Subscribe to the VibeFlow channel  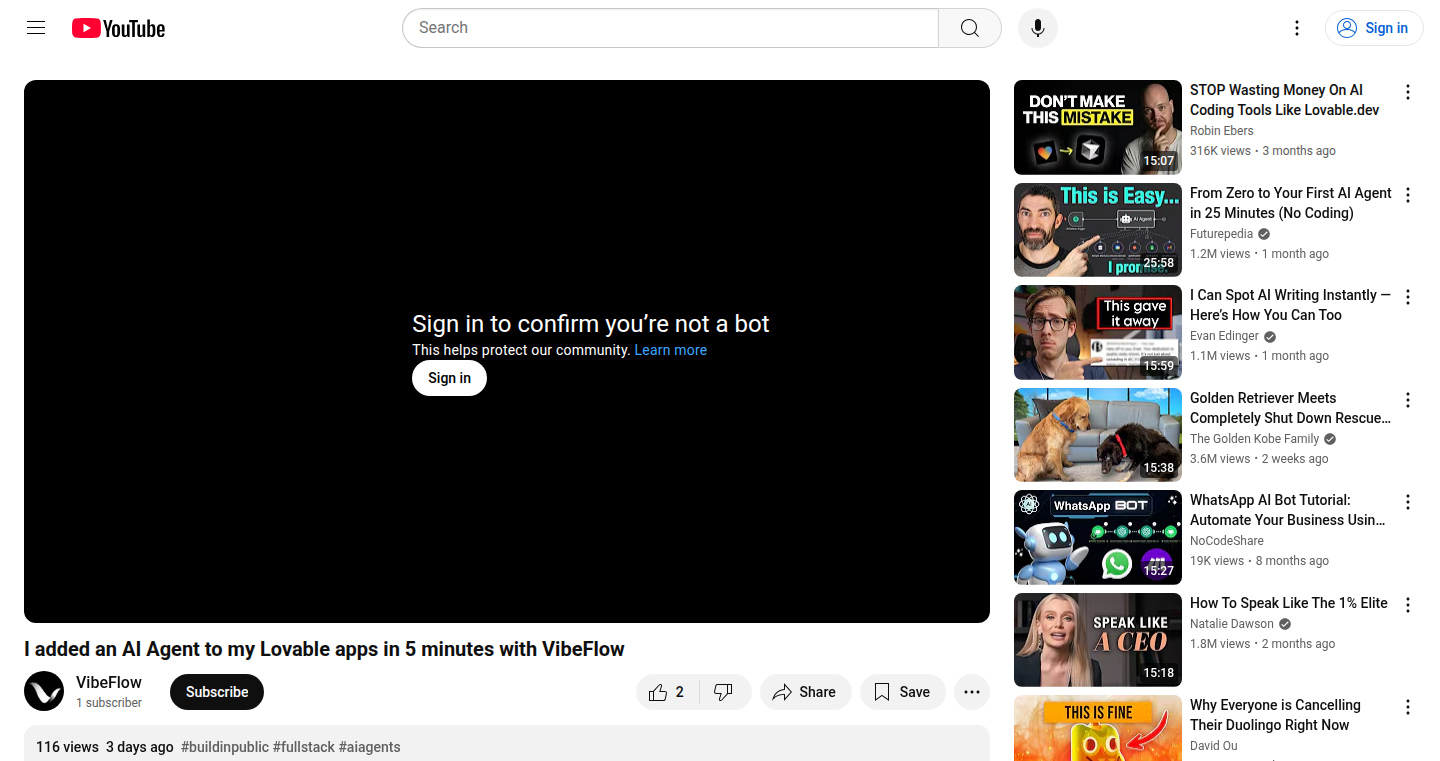pos(217,692)
